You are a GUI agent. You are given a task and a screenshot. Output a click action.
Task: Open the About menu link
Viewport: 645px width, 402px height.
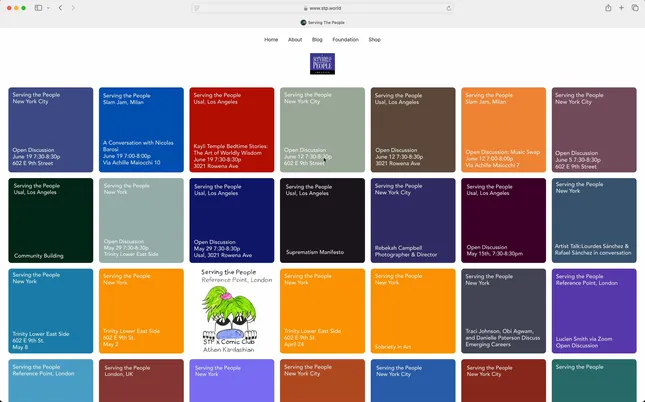(x=295, y=40)
